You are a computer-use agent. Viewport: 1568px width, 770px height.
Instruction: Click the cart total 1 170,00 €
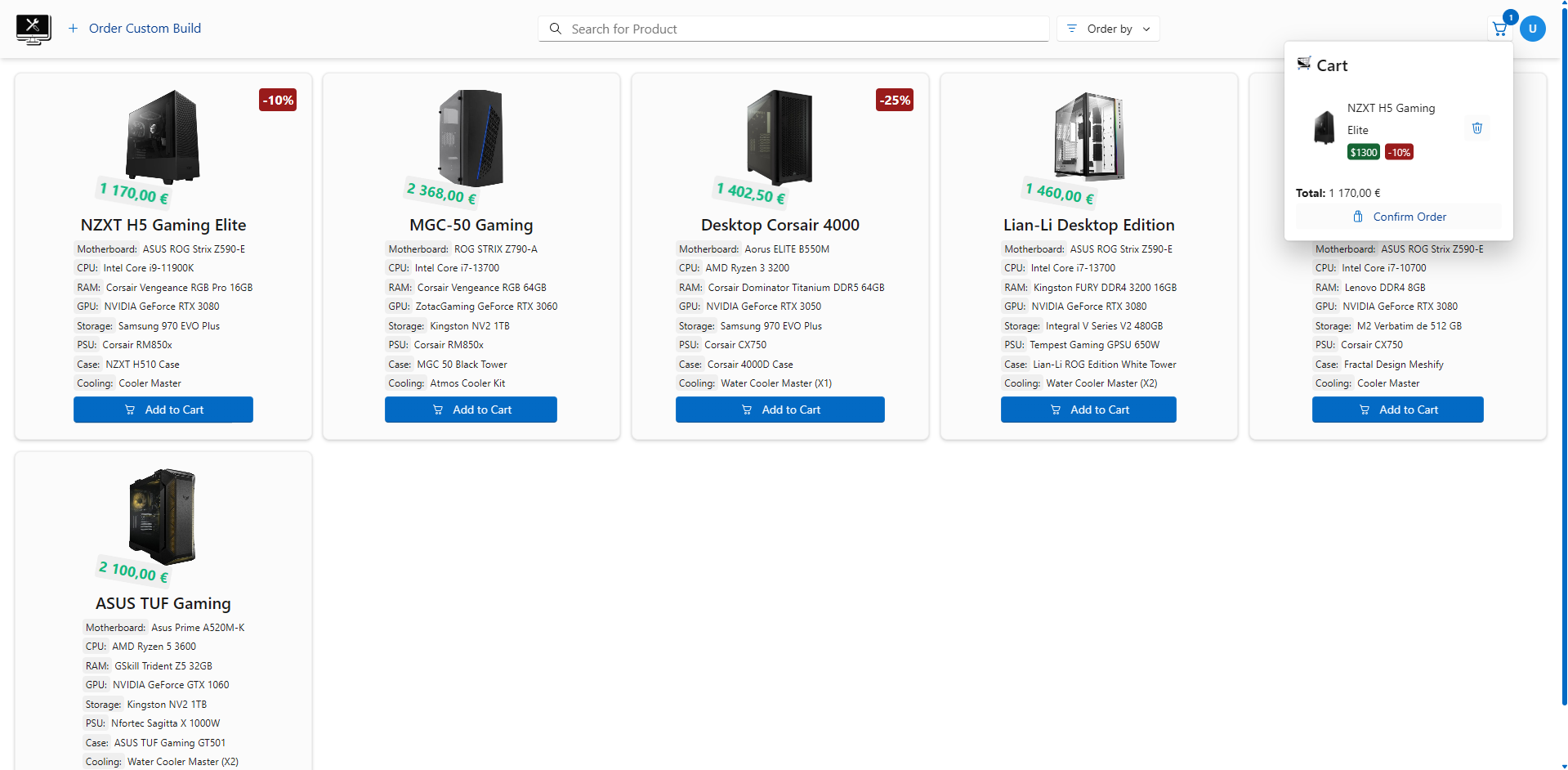pyautogui.click(x=1355, y=193)
